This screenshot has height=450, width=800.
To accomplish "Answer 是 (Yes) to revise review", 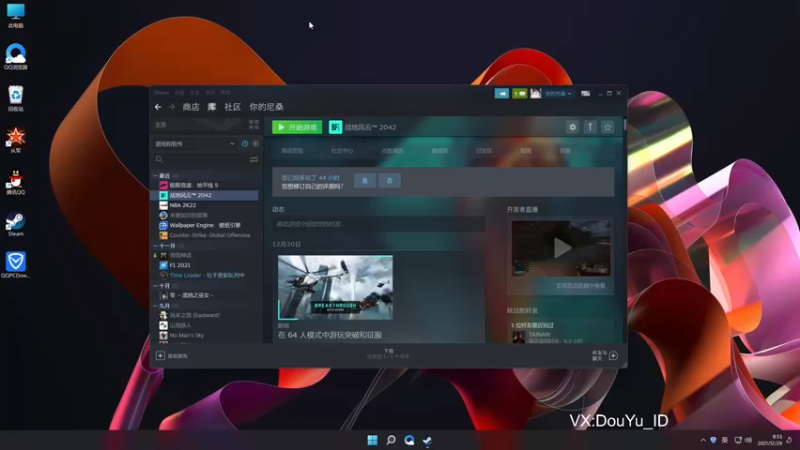I will [365, 181].
